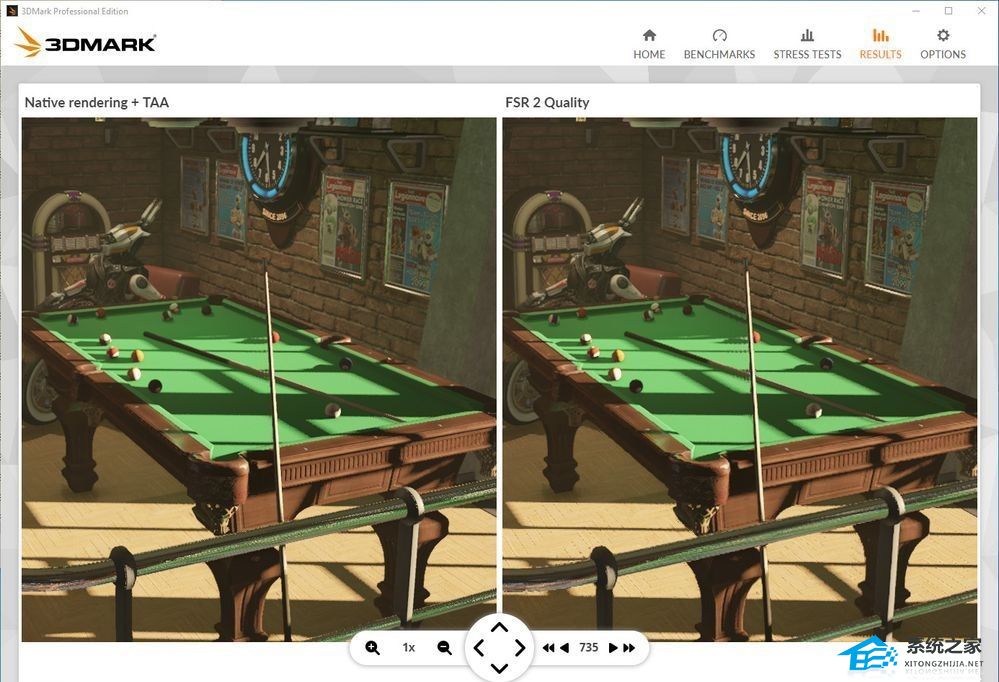999x682 pixels.
Task: Click the FSR 2 Quality label
Action: [547, 102]
